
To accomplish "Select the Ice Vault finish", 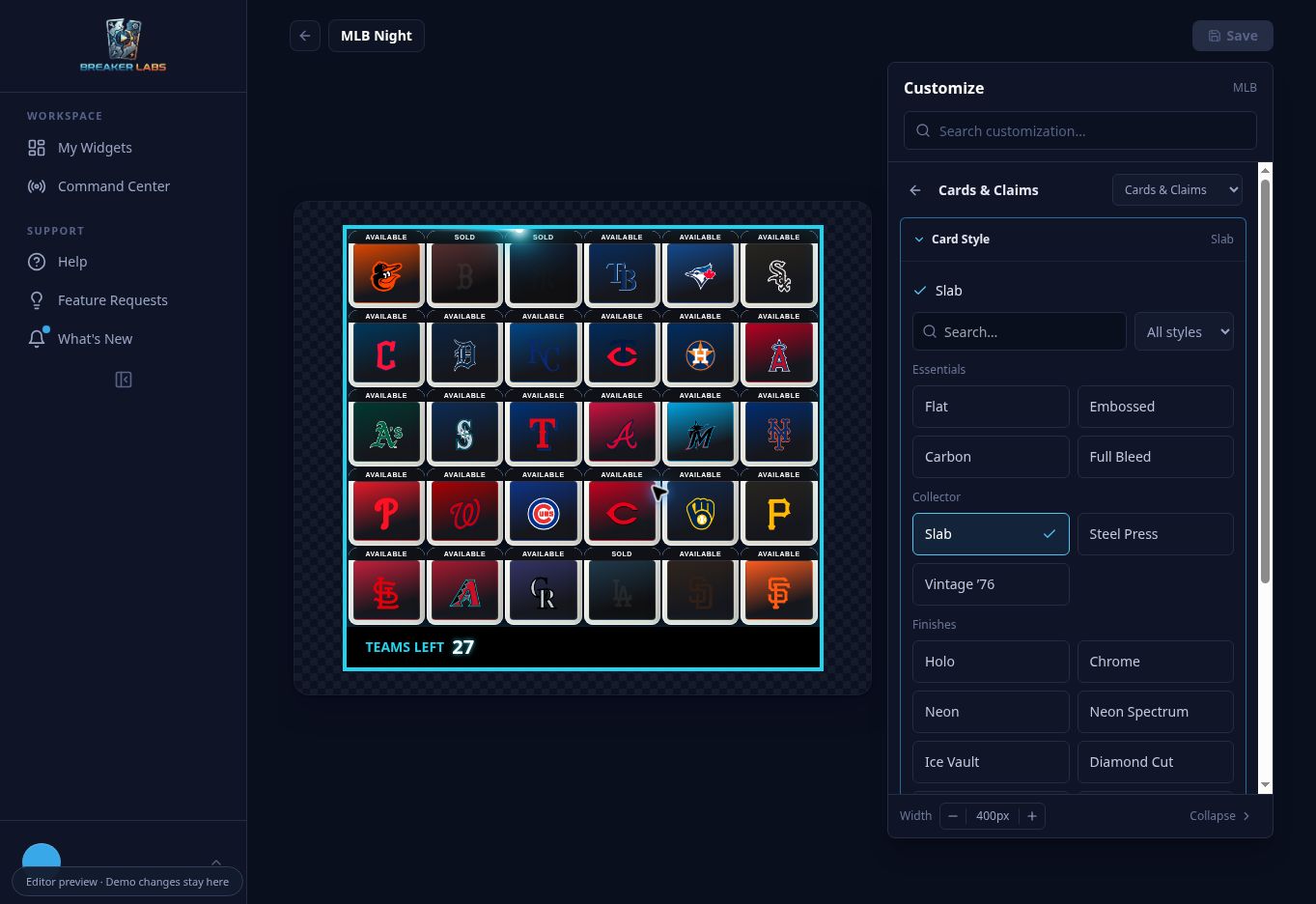I will [x=991, y=762].
